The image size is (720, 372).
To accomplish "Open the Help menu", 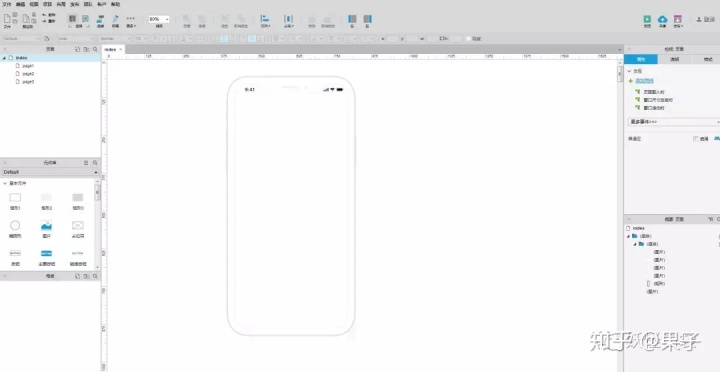I will tap(115, 4).
